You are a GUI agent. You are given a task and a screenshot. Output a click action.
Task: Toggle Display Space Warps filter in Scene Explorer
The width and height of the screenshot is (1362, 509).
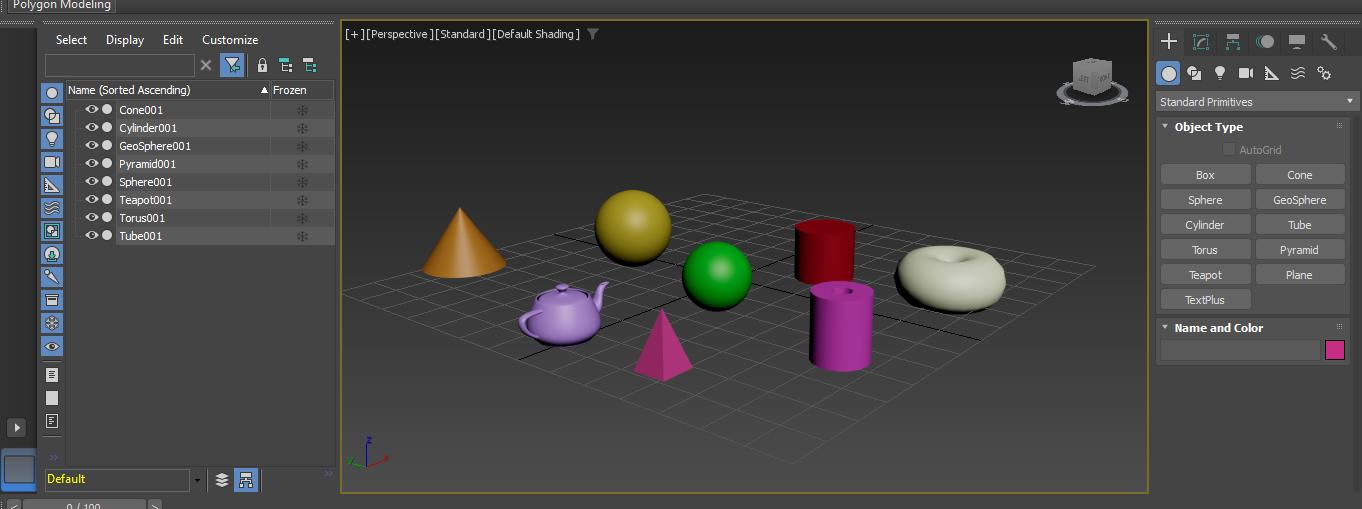coord(52,208)
